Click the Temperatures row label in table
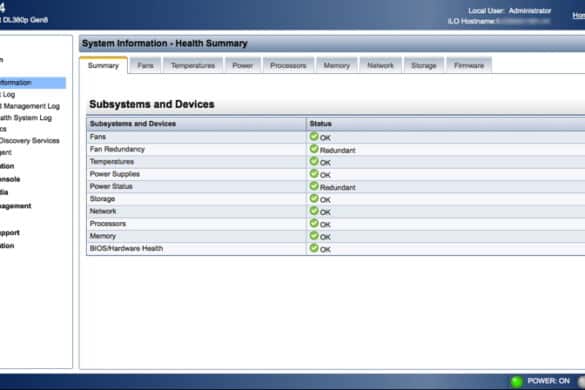The image size is (585, 390). tap(112, 162)
